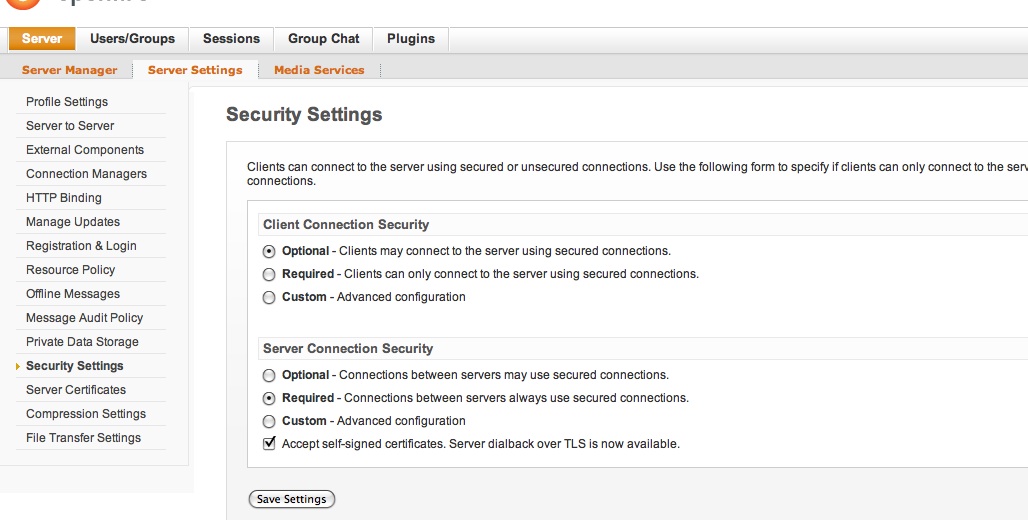
Task: Navigate to Server Certificates page
Action: (x=76, y=390)
